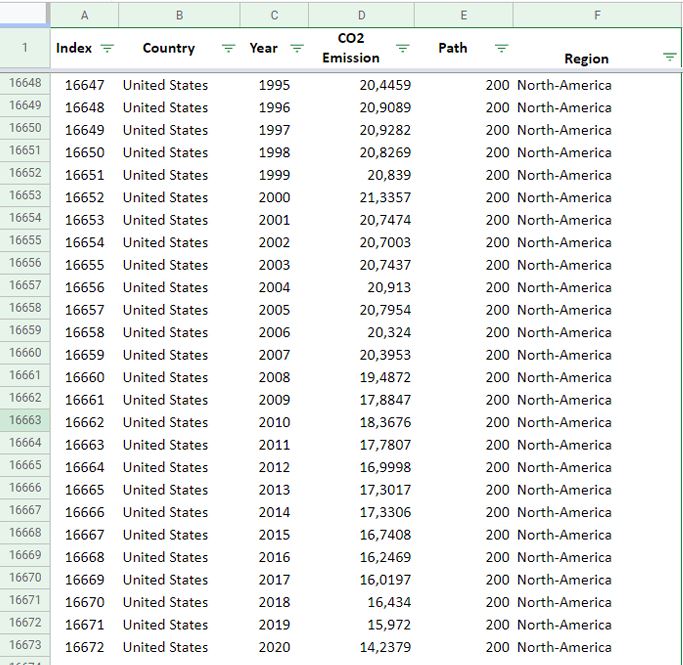The width and height of the screenshot is (683, 665).
Task: Select column A header
Action: 85,15
